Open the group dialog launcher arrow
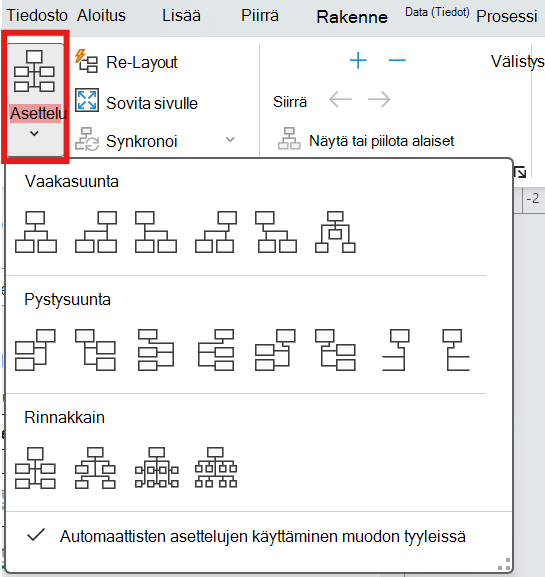 [520, 172]
